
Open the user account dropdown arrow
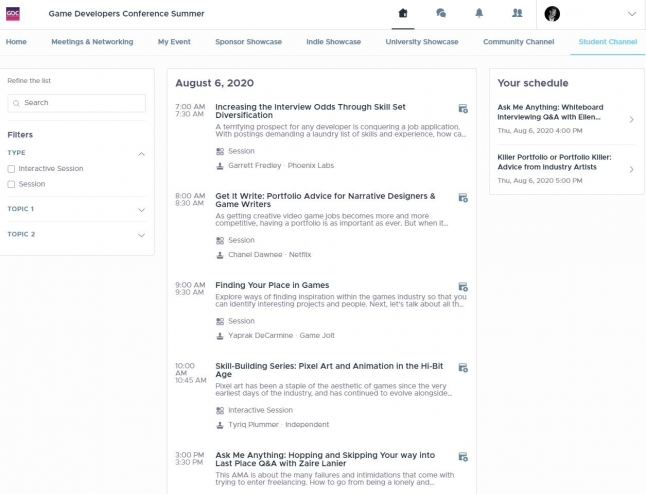click(631, 14)
